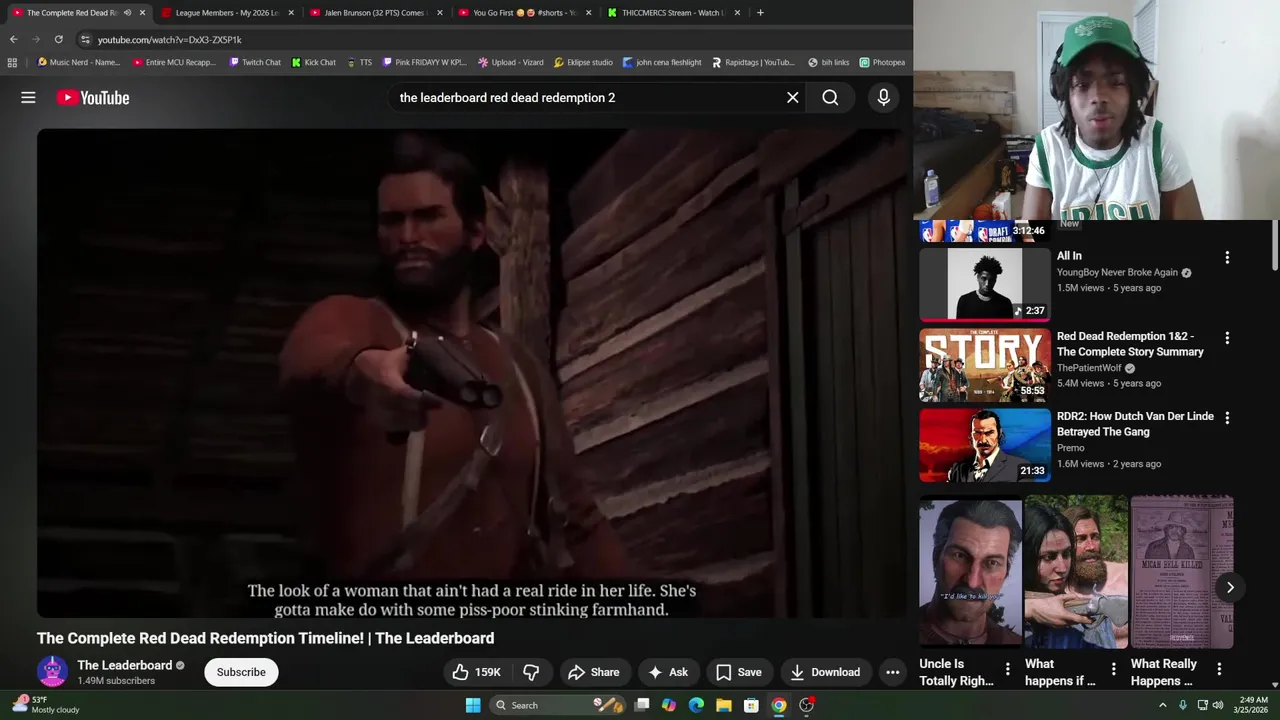The image size is (1280, 720).
Task: Open the Kick Chat bookmark
Action: 314,62
